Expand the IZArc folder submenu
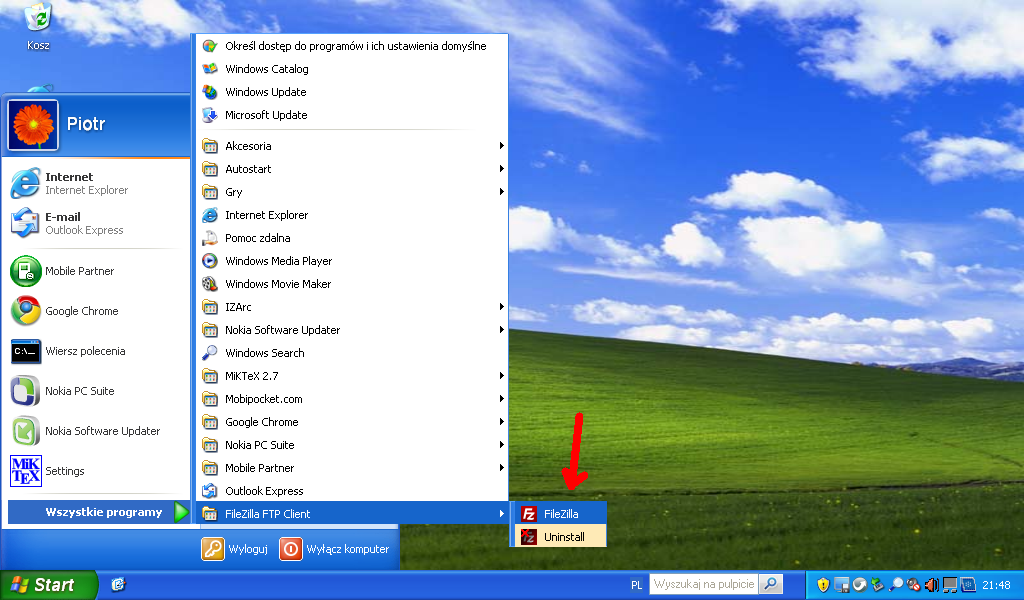Image resolution: width=1024 pixels, height=600 pixels. (353, 307)
